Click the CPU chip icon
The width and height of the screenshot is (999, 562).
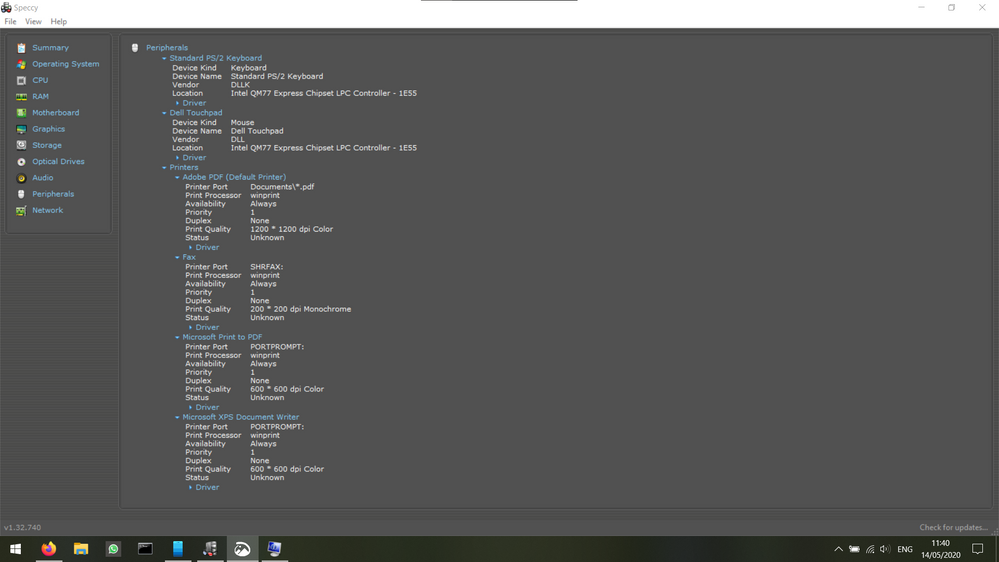[x=21, y=80]
